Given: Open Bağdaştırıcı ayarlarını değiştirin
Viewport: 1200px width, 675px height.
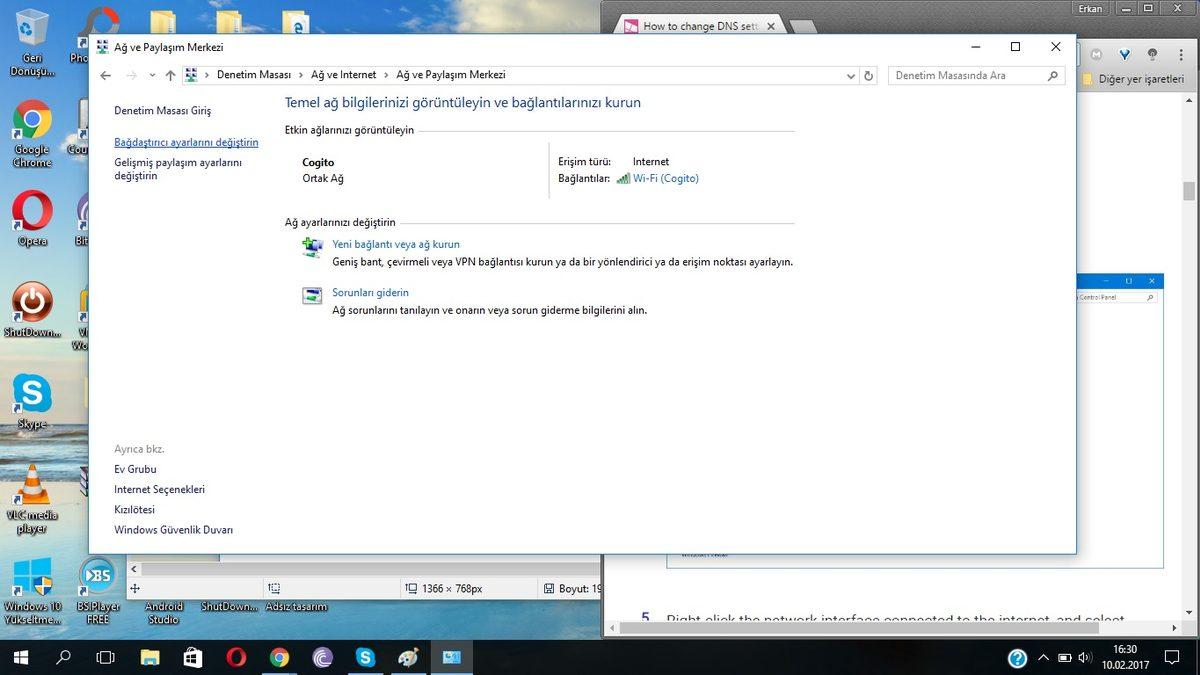Looking at the screenshot, I should point(186,142).
